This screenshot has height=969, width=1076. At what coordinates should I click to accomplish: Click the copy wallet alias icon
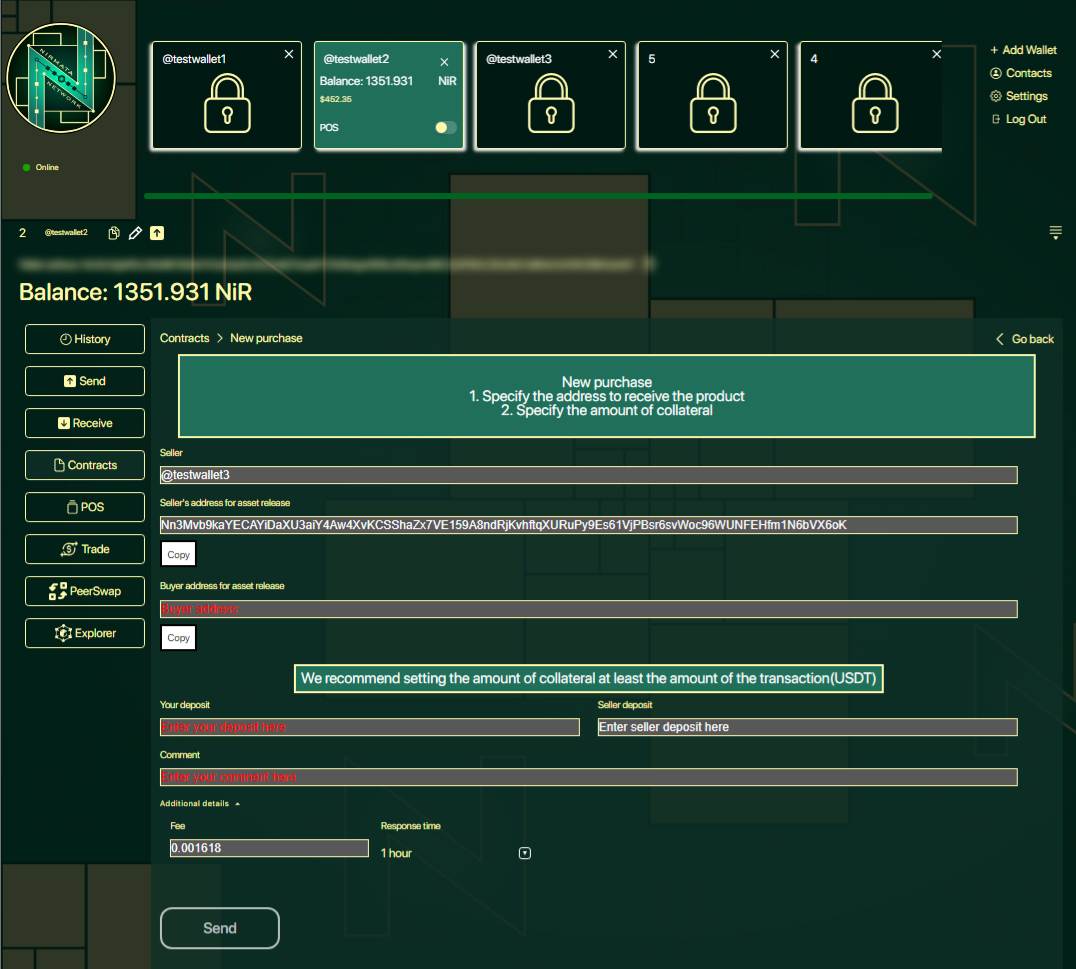click(x=114, y=233)
